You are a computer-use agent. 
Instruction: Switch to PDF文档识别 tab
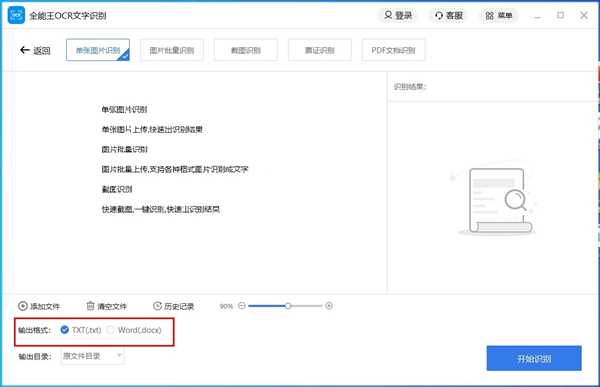(393, 50)
